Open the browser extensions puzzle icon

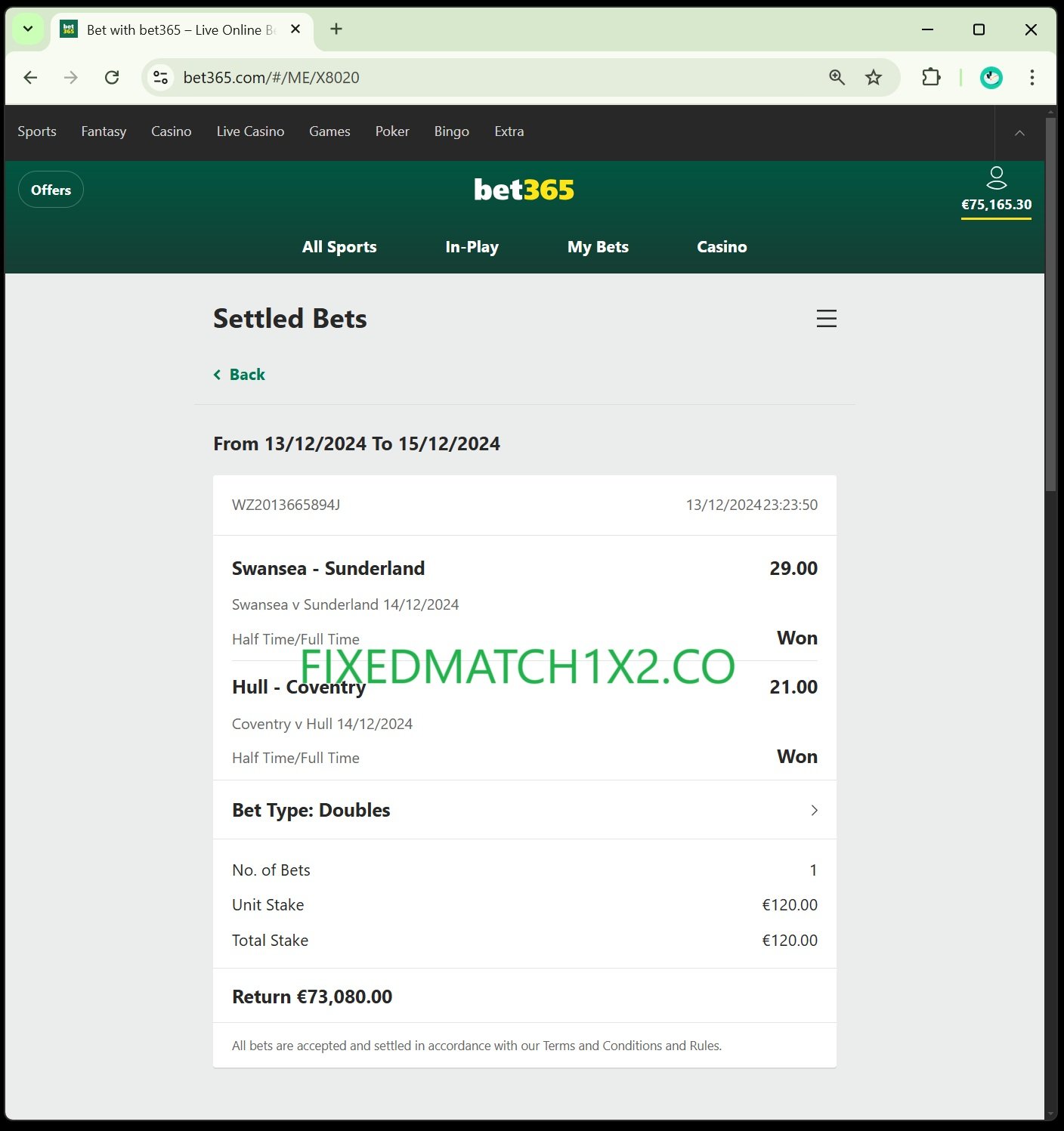(x=931, y=77)
